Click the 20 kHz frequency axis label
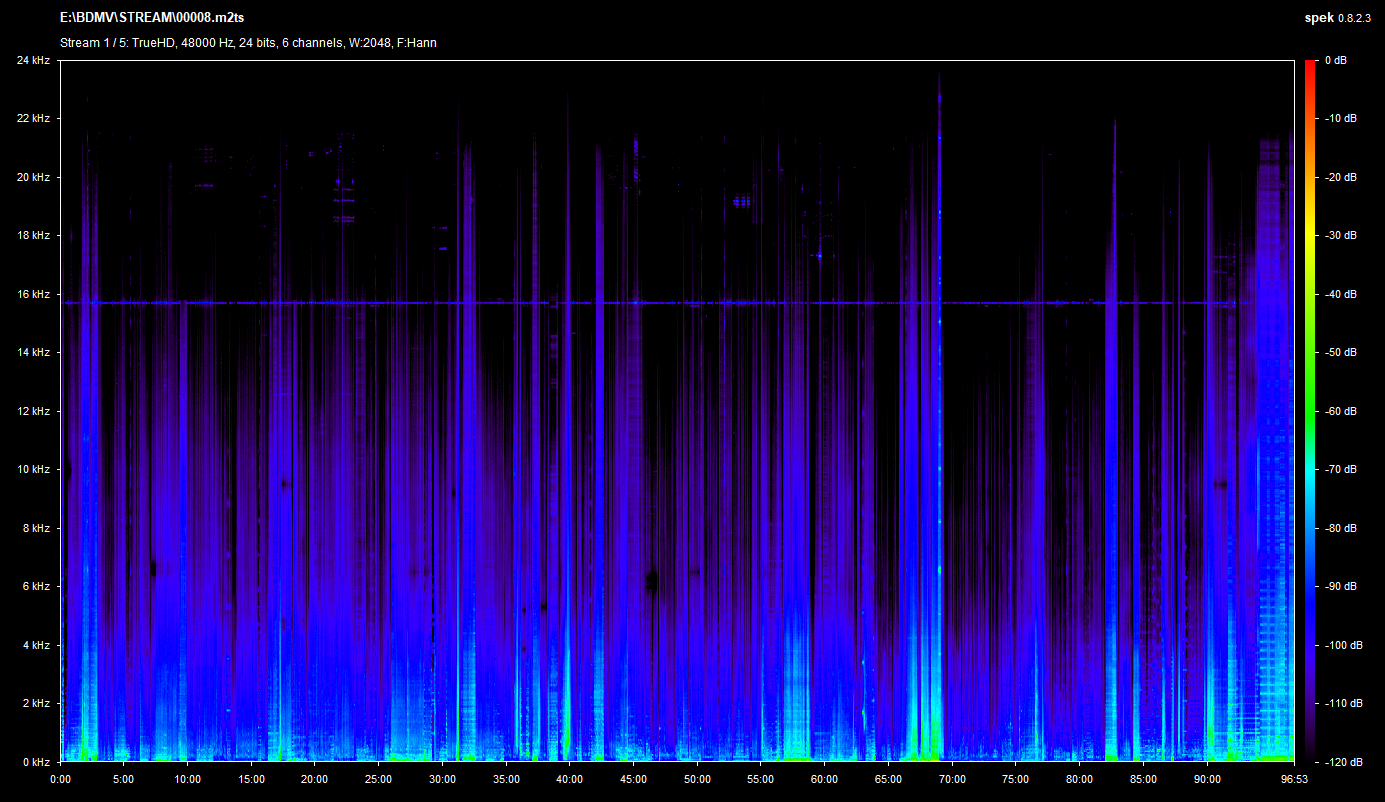This screenshot has width=1385, height=802. 33,178
